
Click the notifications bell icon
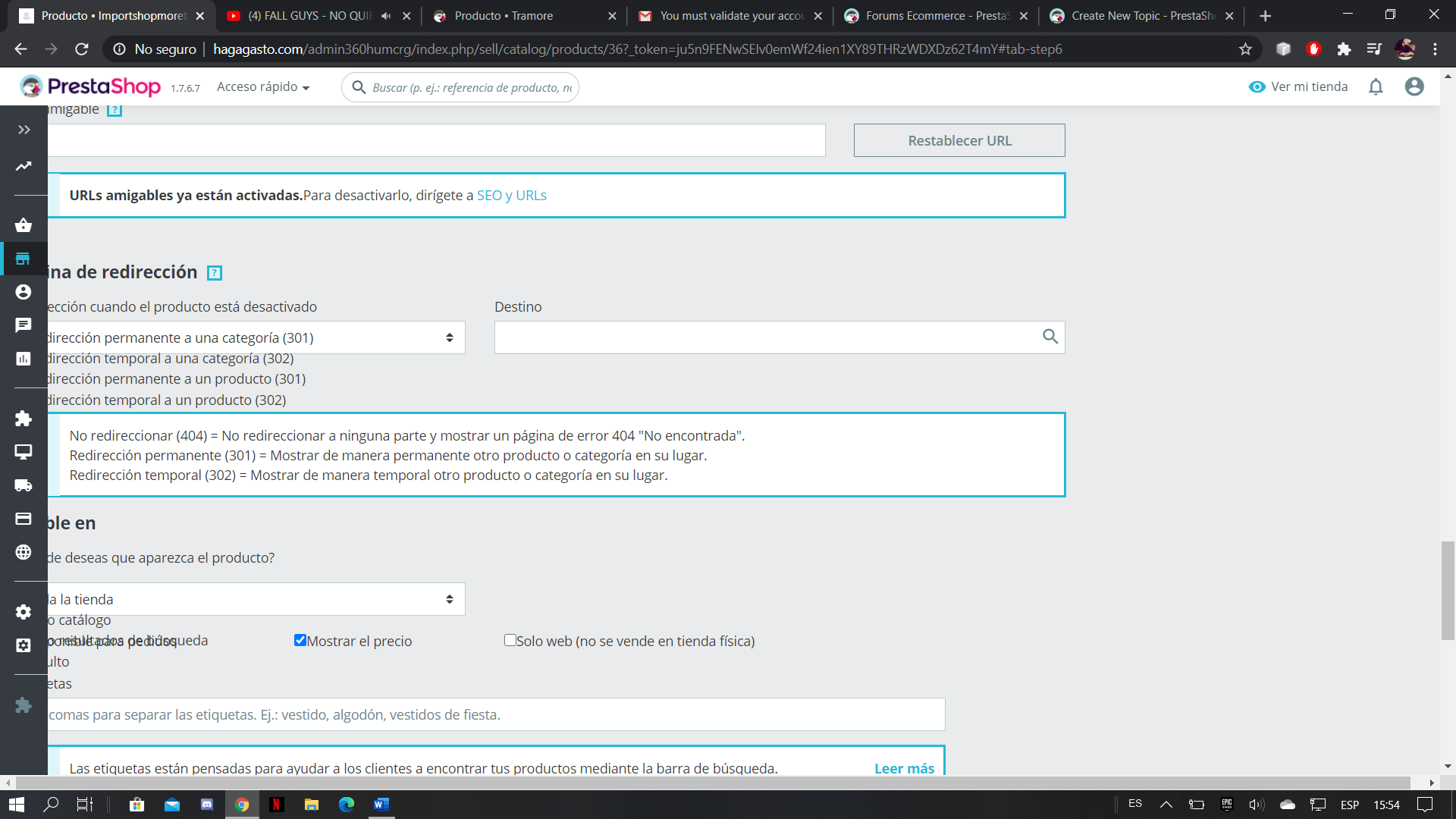pyautogui.click(x=1376, y=87)
